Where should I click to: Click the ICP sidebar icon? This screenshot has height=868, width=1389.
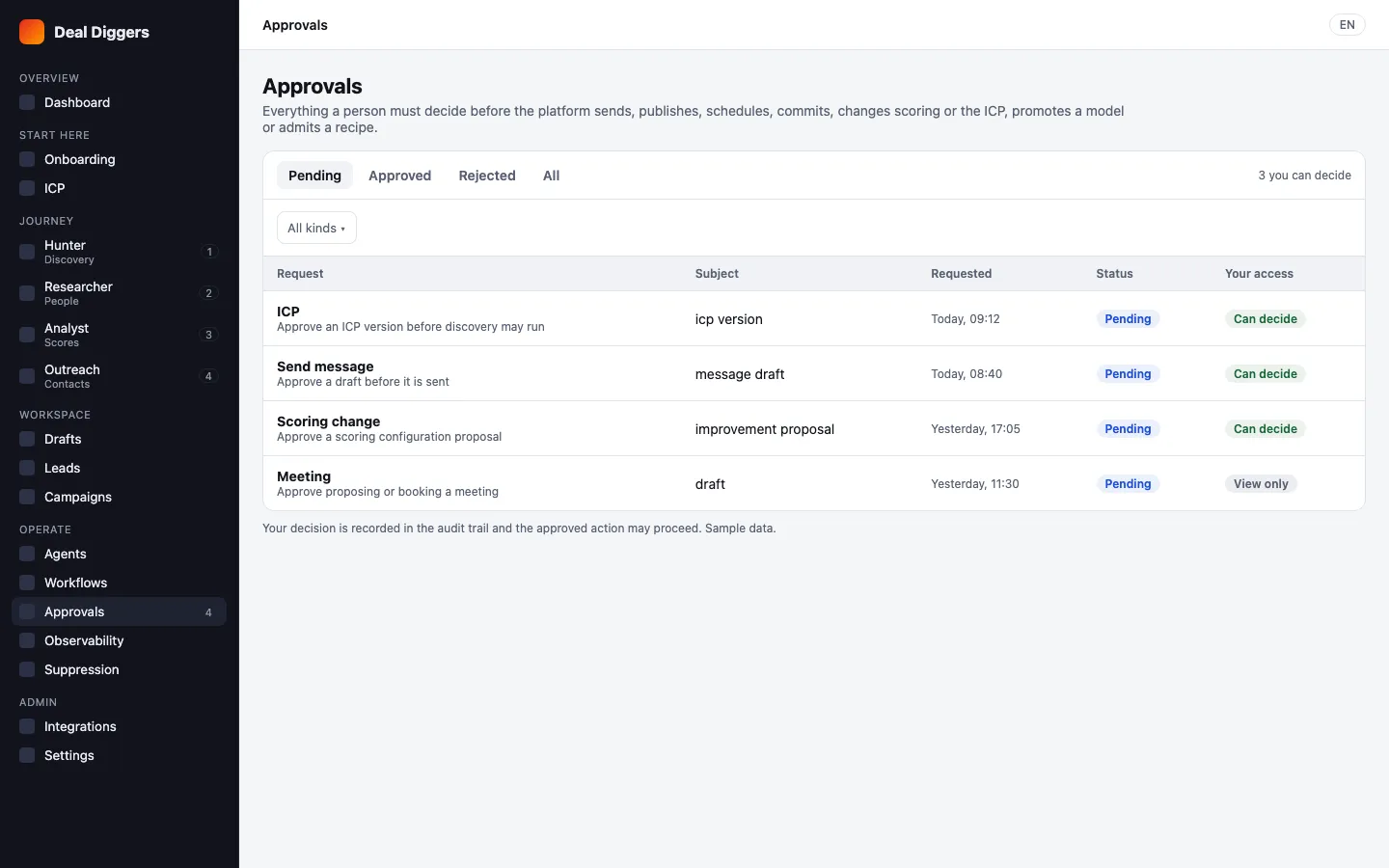(27, 188)
